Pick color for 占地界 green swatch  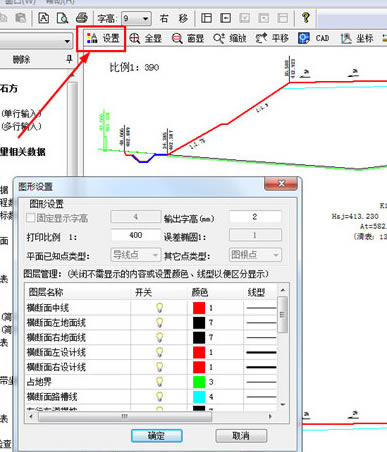199,382
